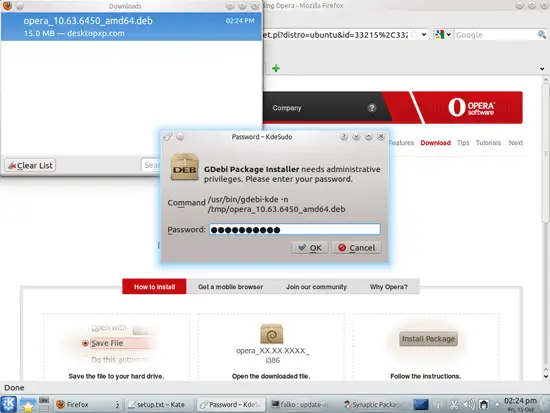Open the volume speaker tray icon
550x413 pixels.
tap(469, 405)
